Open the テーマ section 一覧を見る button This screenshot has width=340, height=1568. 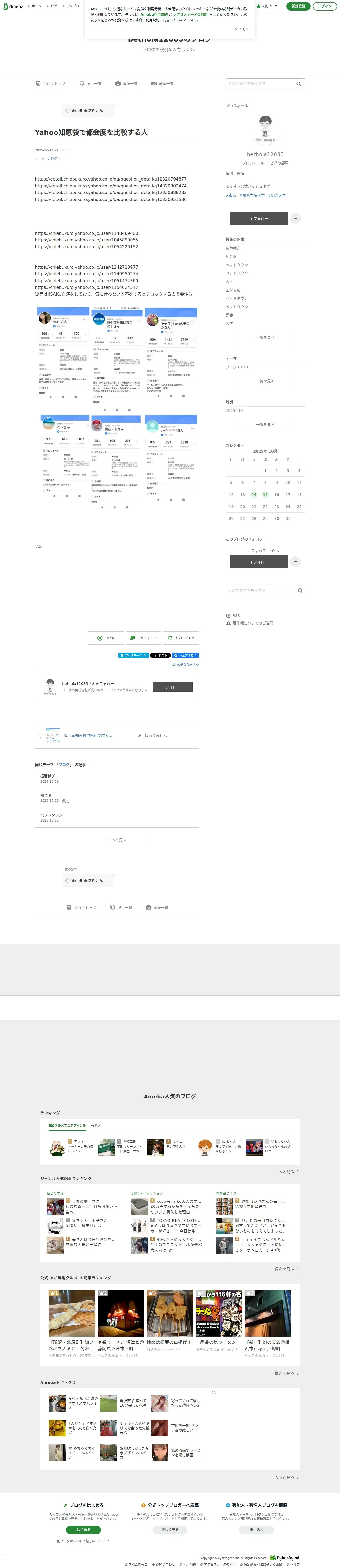265,381
